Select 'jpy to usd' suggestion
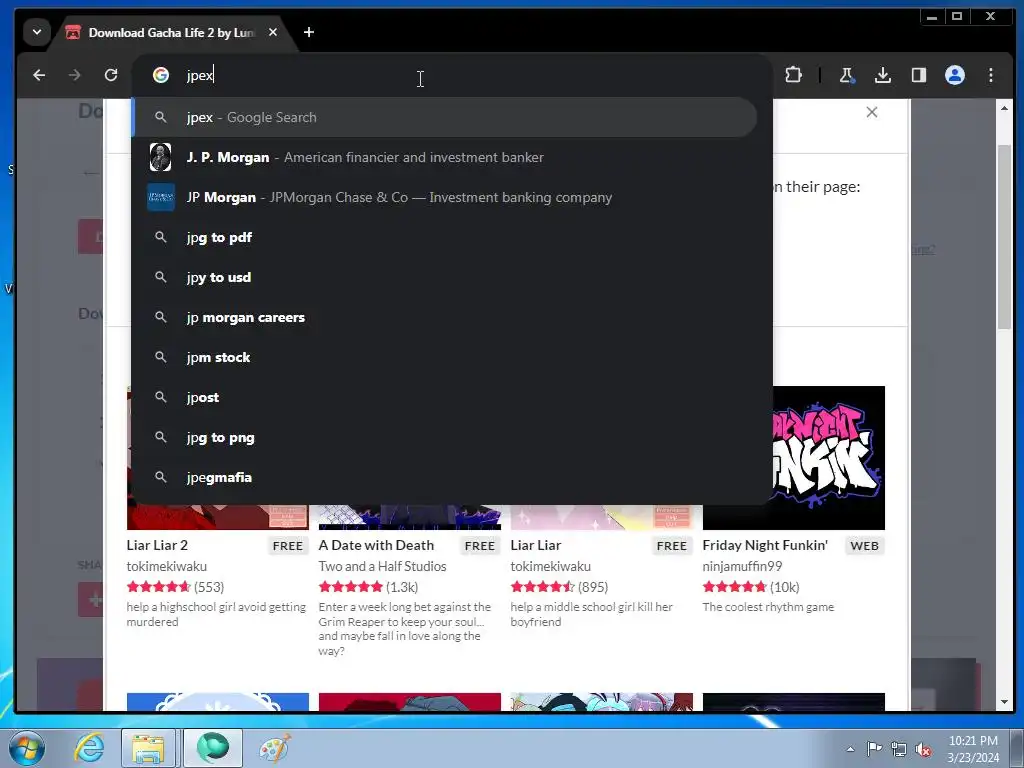 coord(445,277)
